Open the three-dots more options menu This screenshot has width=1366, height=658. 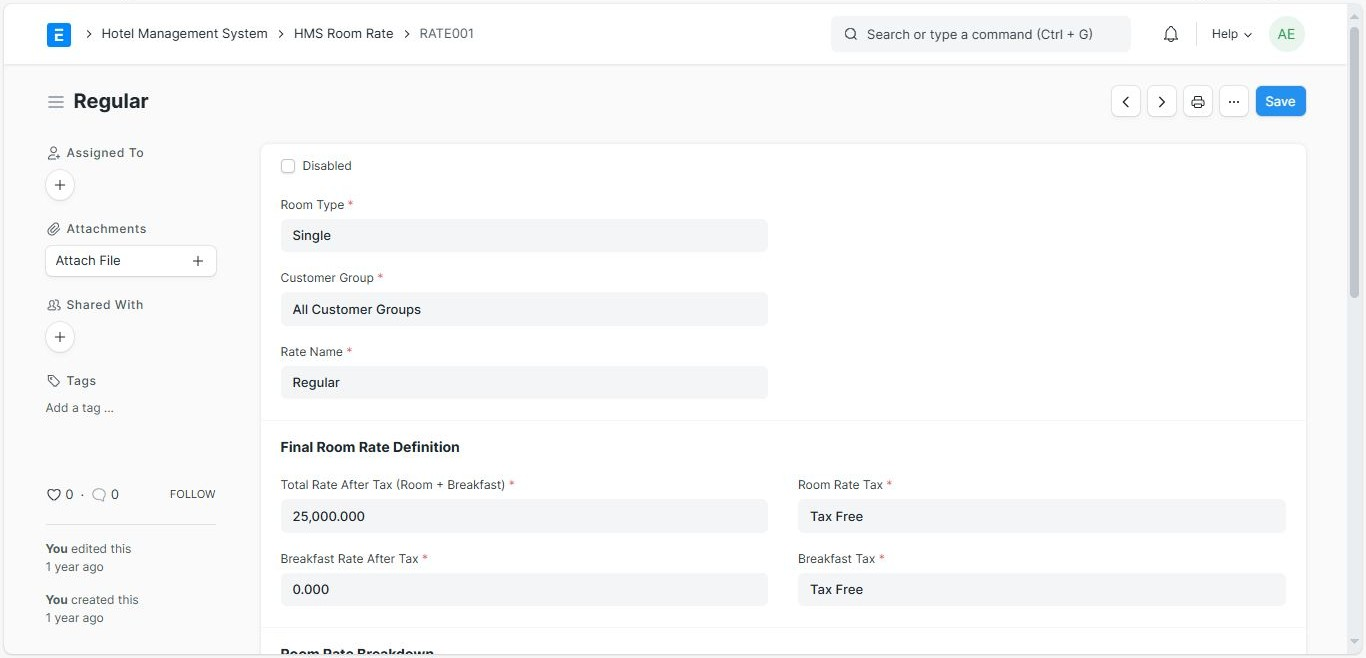pos(1234,102)
